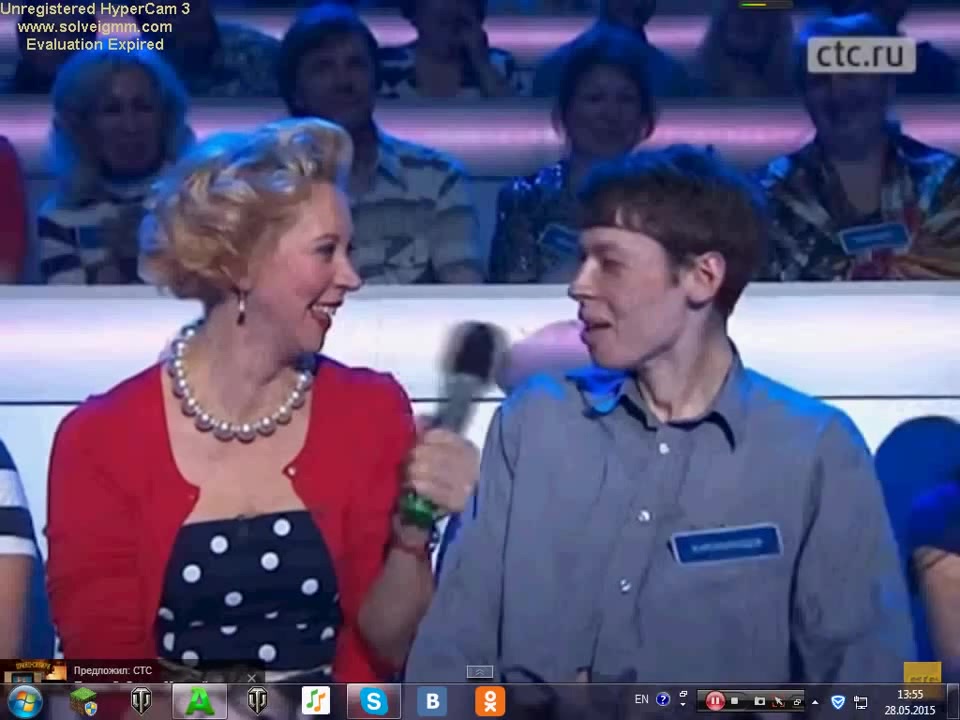Open language bar options small arrow

(684, 706)
